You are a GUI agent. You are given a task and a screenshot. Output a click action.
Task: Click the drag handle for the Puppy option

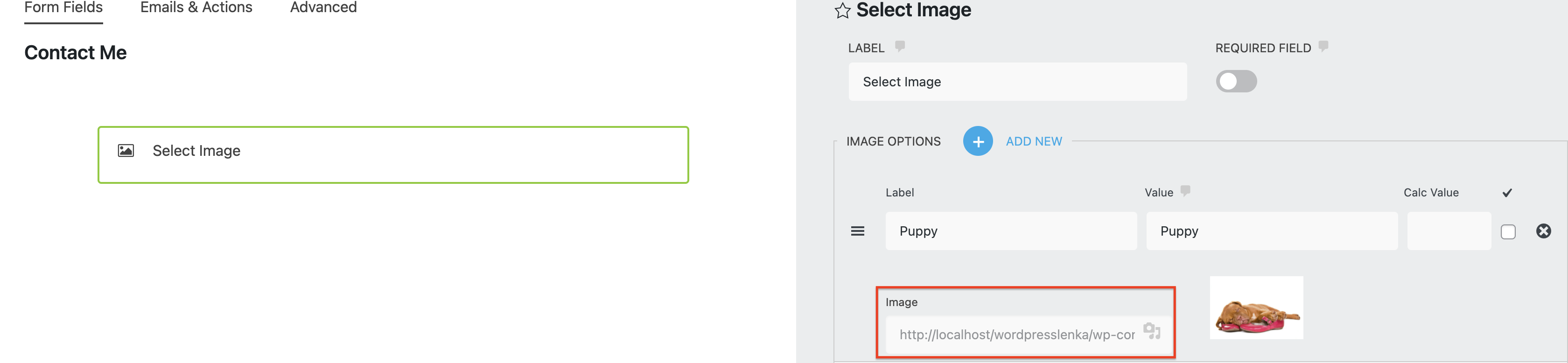pos(857,231)
